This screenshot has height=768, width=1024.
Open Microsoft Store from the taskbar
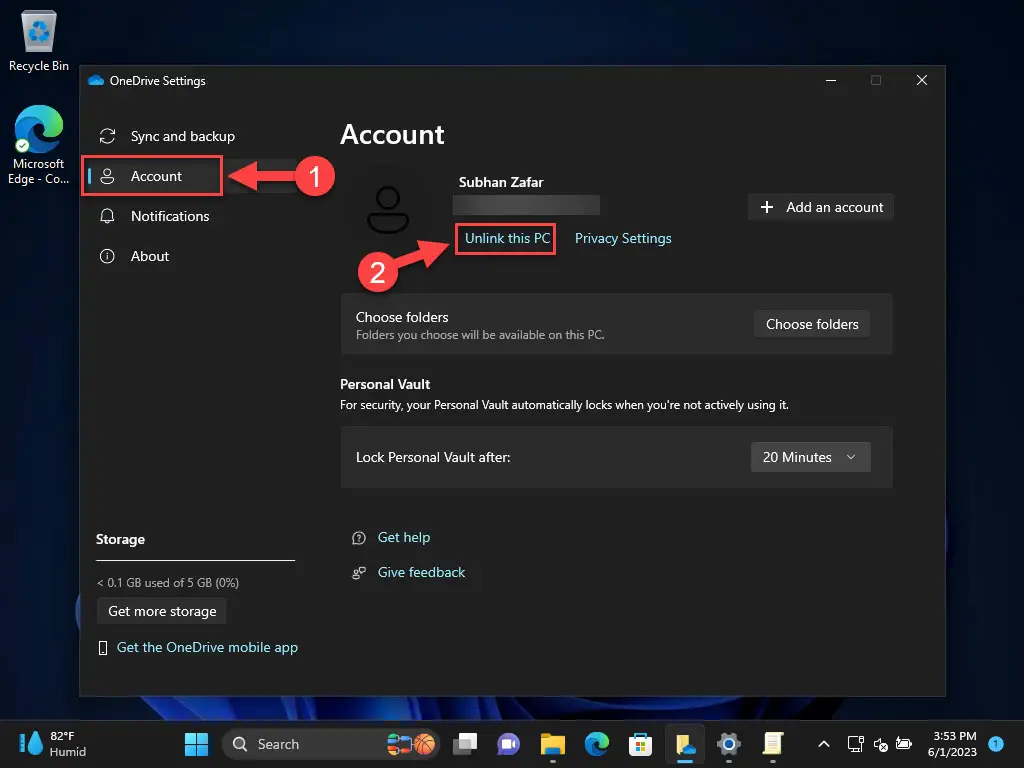click(x=640, y=744)
